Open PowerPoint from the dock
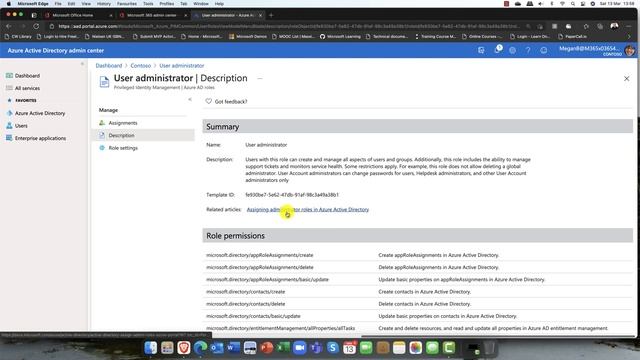This screenshot has height=360, width=640. pyautogui.click(x=267, y=348)
